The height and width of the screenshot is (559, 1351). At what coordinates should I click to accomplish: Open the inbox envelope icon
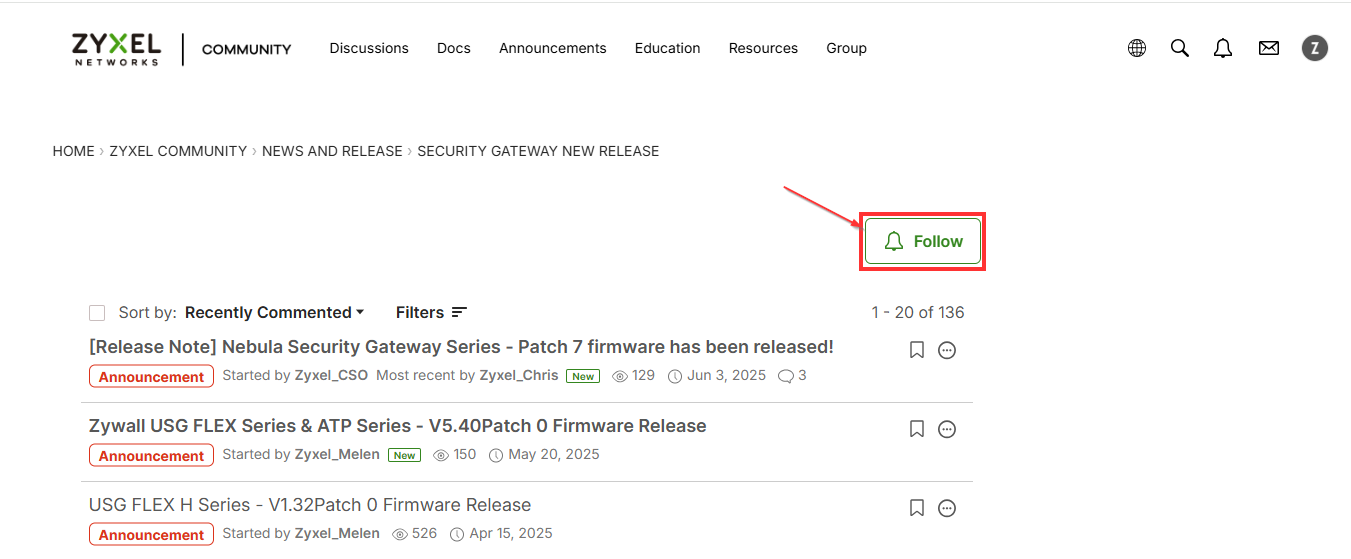coord(1269,48)
